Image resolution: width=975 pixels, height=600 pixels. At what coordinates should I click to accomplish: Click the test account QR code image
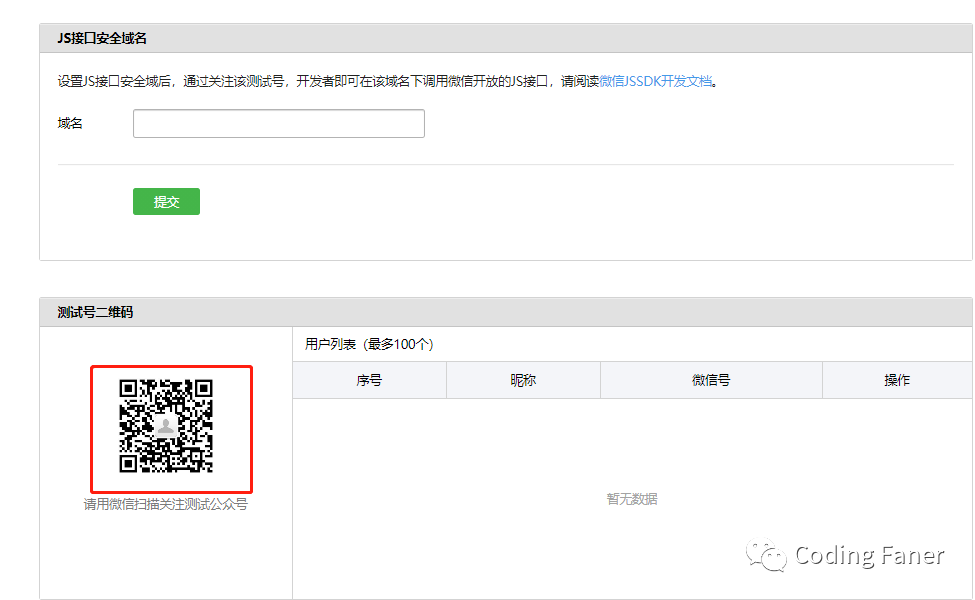point(166,426)
